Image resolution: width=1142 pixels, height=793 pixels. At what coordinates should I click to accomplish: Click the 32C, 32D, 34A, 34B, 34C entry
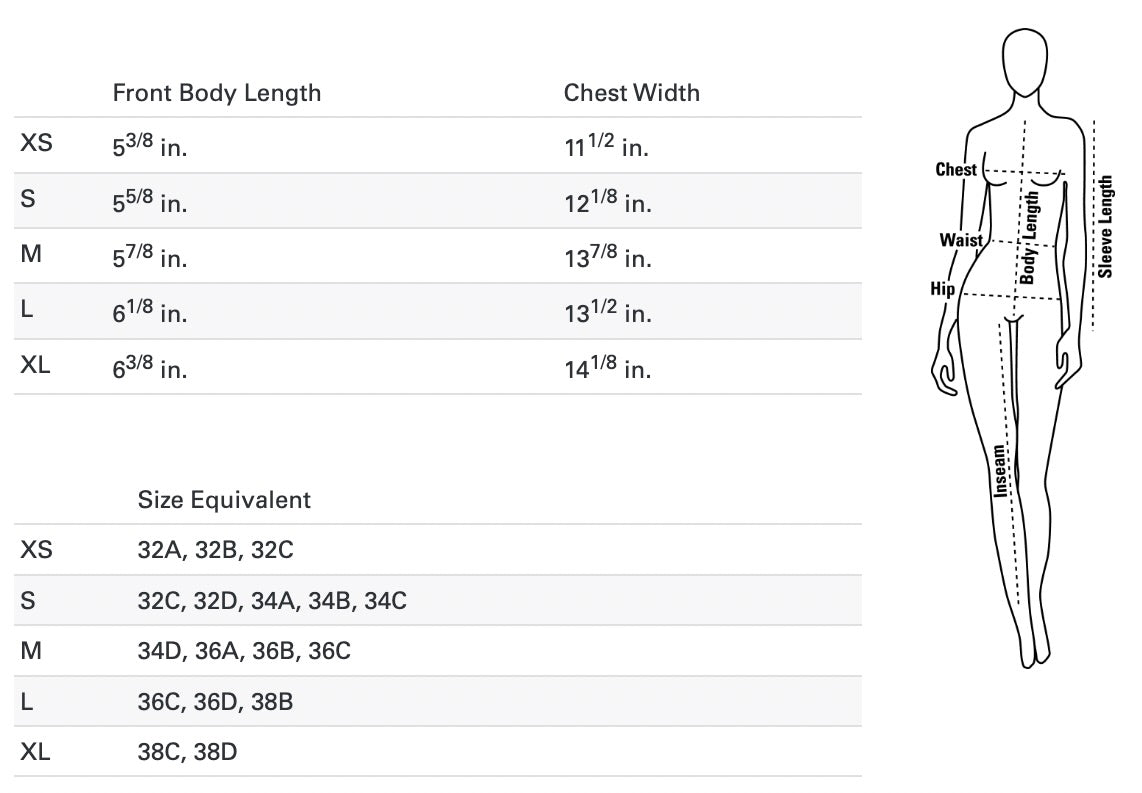tap(272, 601)
